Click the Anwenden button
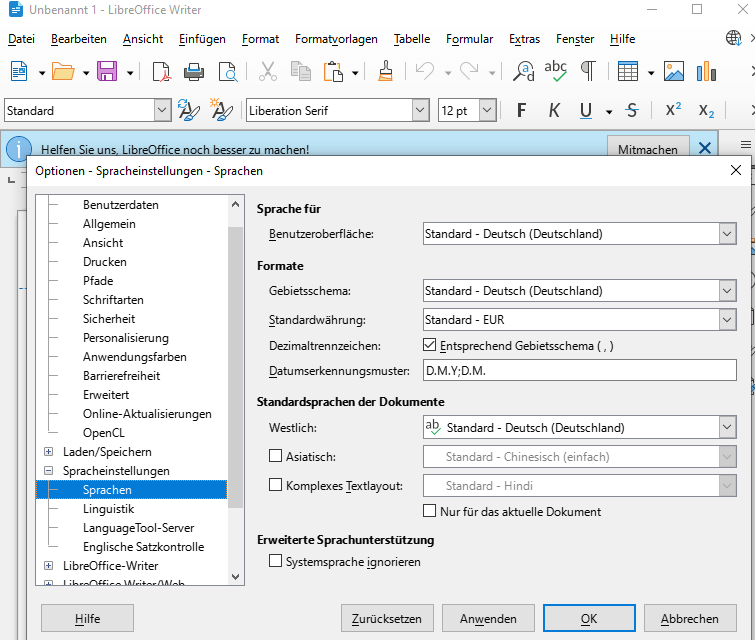This screenshot has height=640, width=755. [x=488, y=618]
